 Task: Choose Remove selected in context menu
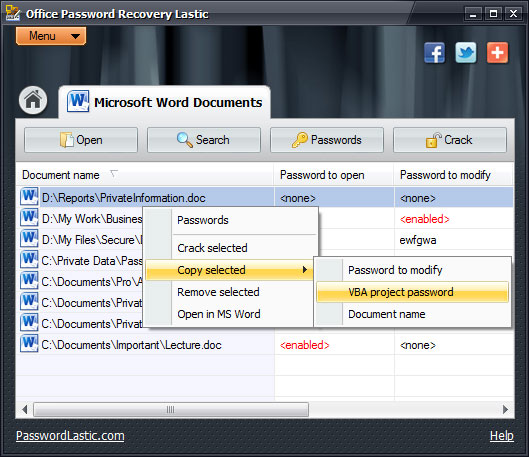(x=229, y=292)
